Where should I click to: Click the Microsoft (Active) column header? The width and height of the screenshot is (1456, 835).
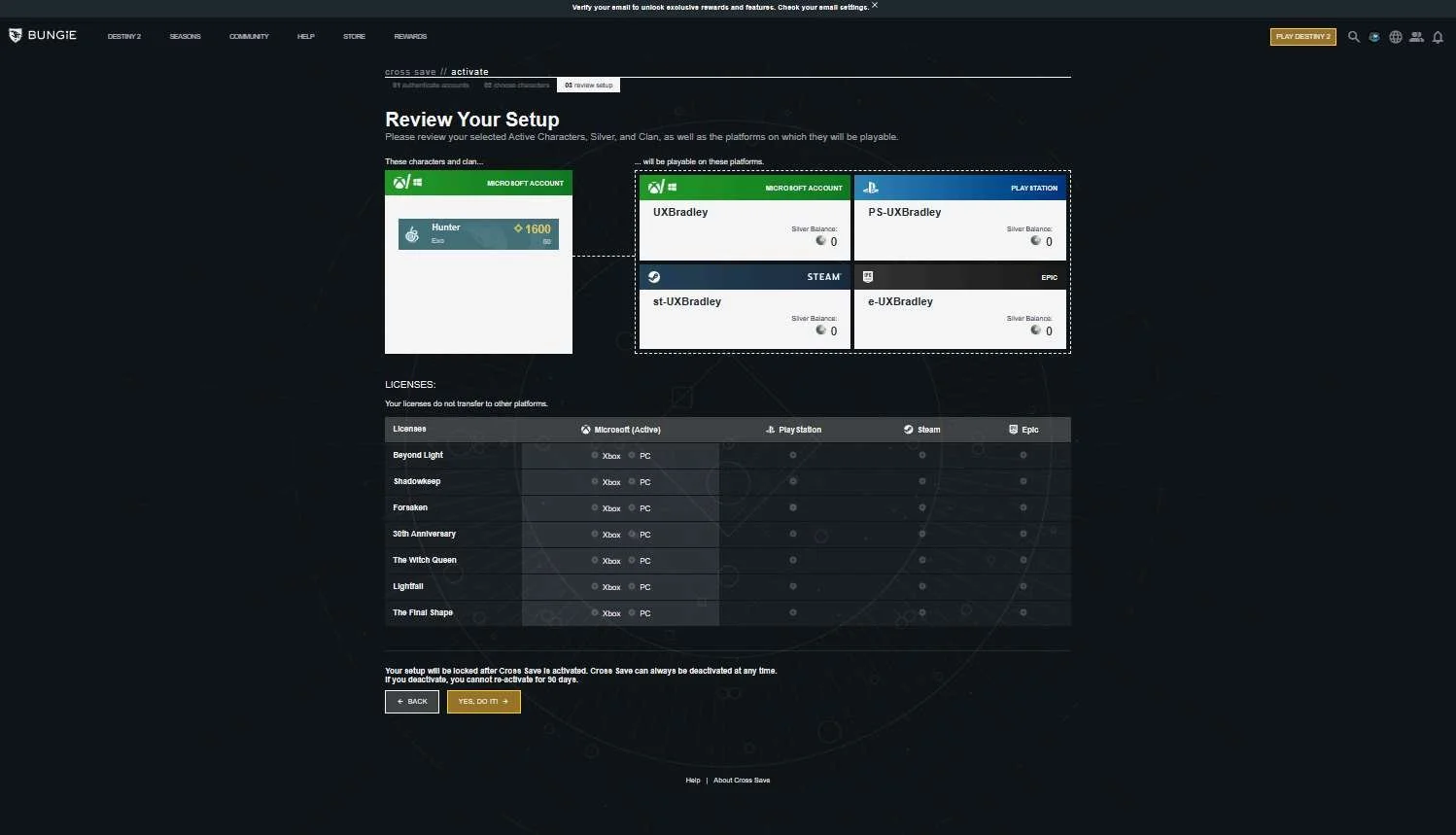tap(621, 430)
